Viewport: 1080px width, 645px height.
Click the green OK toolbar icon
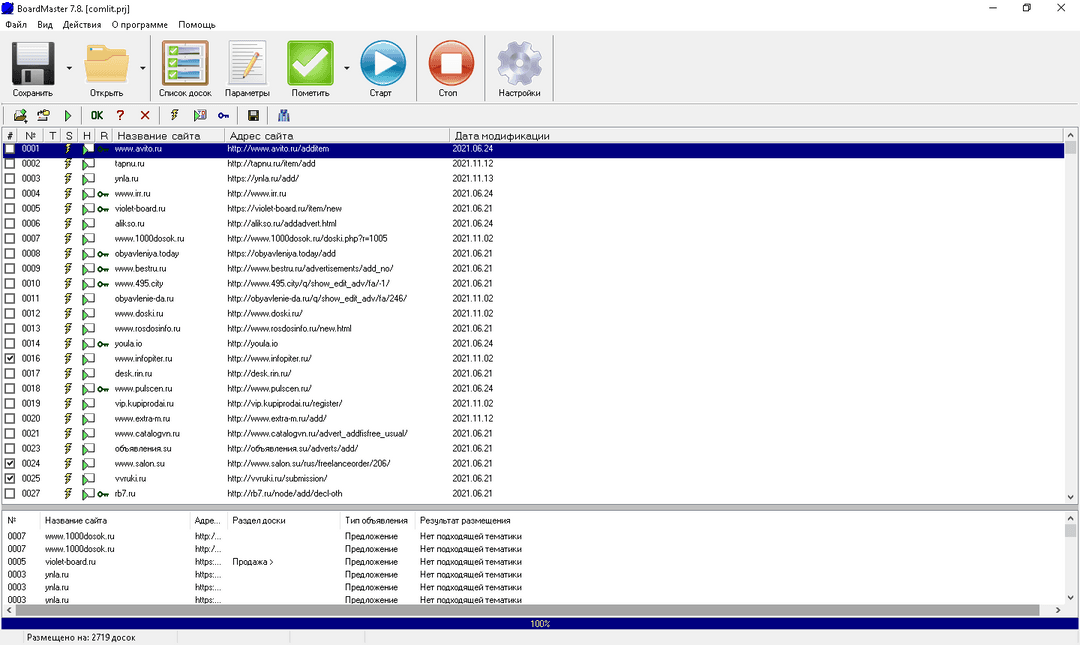point(97,116)
